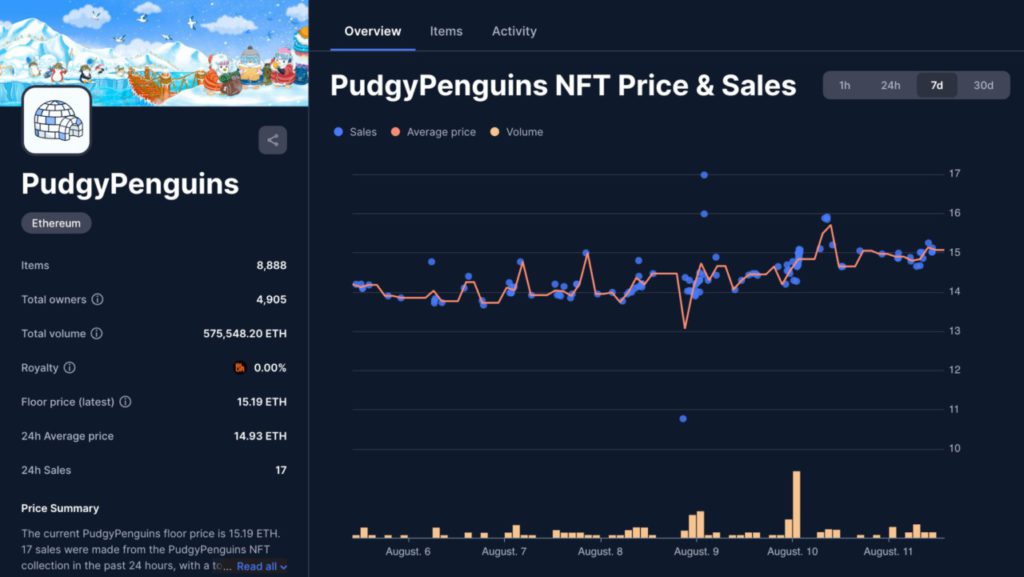
Task: Toggle Sales series in chart legend
Action: [356, 132]
